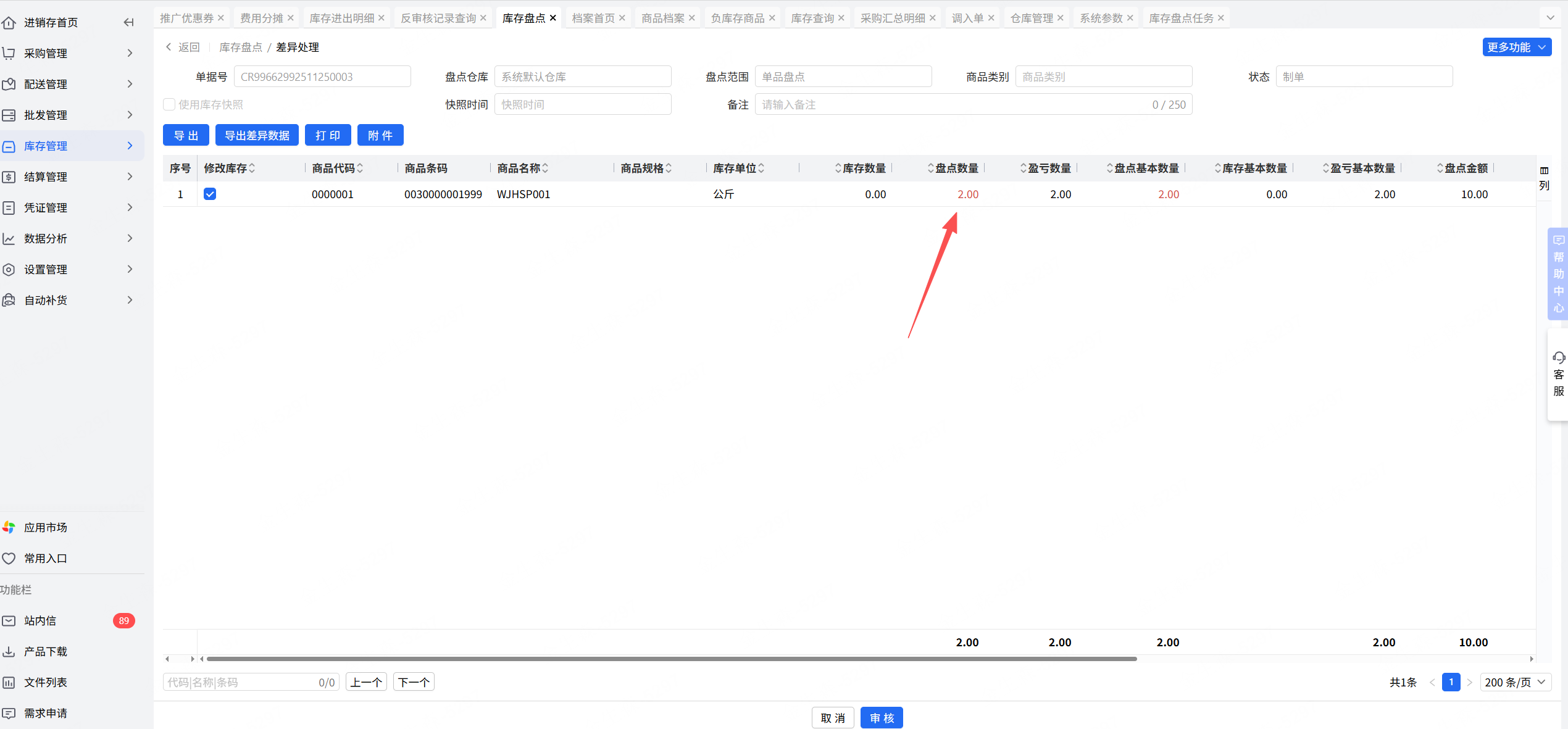Expand the 更多功能 dropdown

(1516, 47)
